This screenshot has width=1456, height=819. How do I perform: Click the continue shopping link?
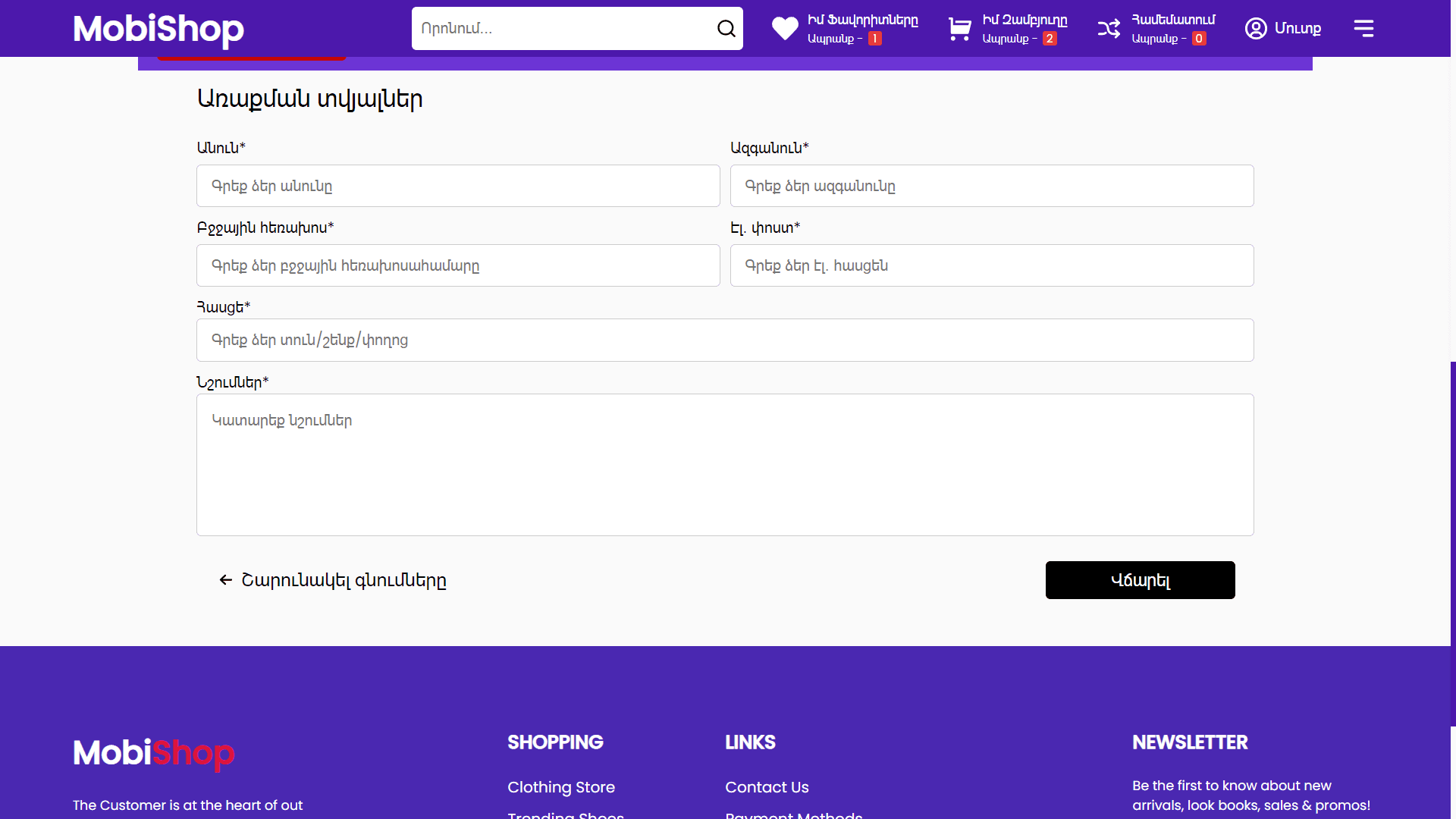click(344, 580)
